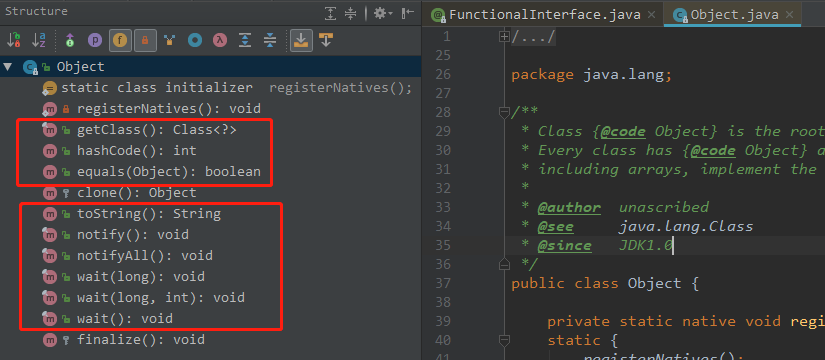Click the Structure panel title
Viewport: 825px width, 360px height.
tap(36, 11)
